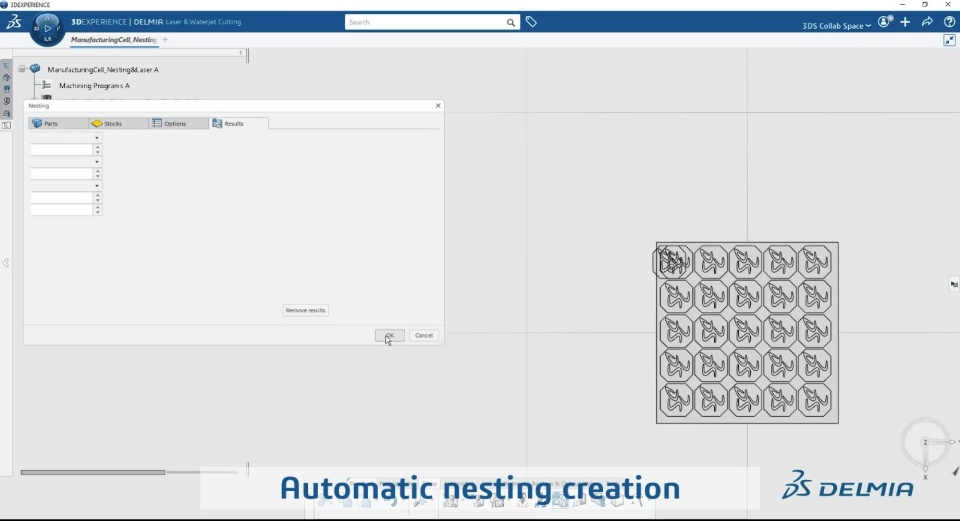Click the blue cube icon on Parts tab
Image resolution: width=960 pixels, height=521 pixels.
pyautogui.click(x=37, y=123)
